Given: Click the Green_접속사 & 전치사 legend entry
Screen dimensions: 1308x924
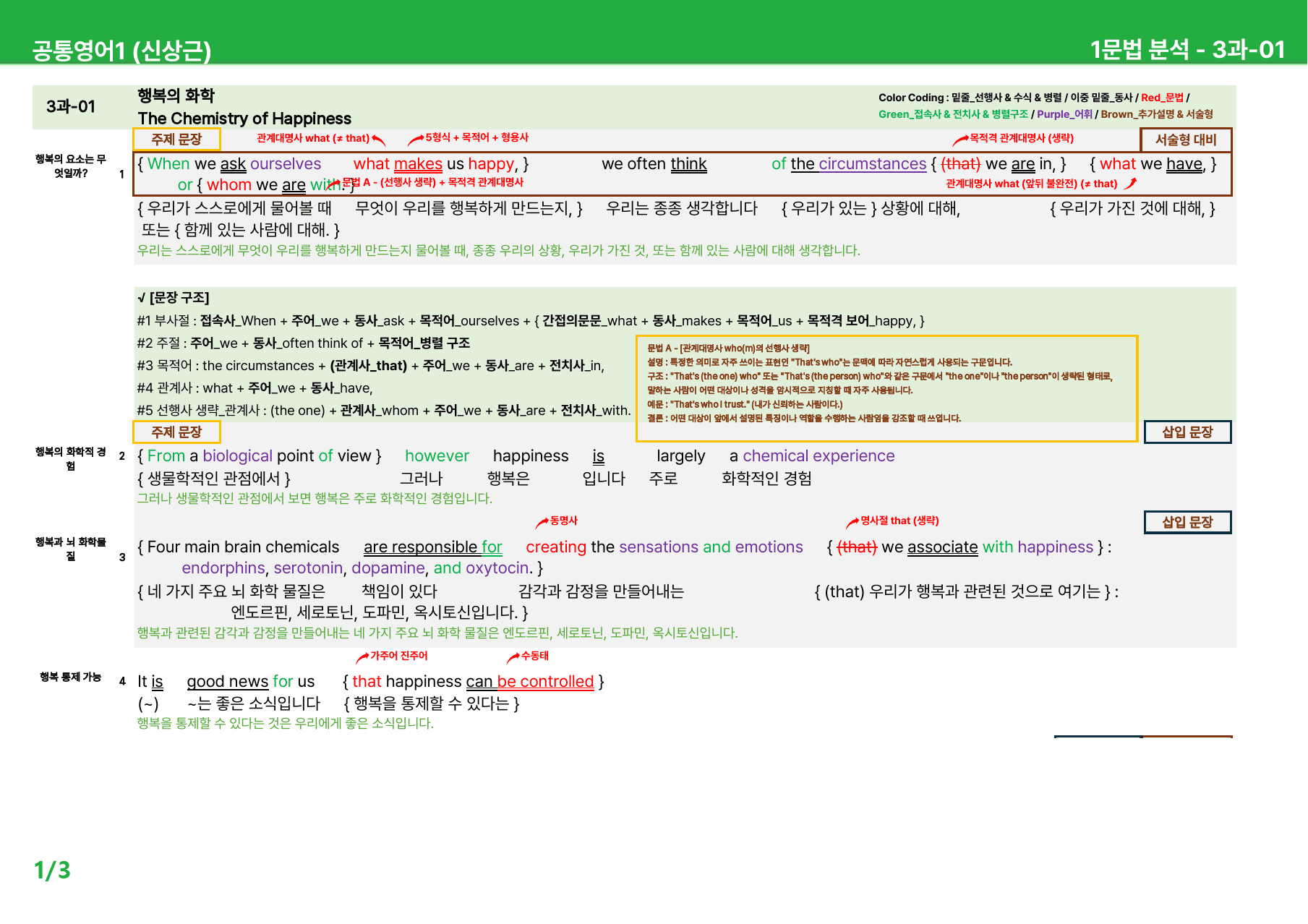Looking at the screenshot, I should tap(953, 114).
